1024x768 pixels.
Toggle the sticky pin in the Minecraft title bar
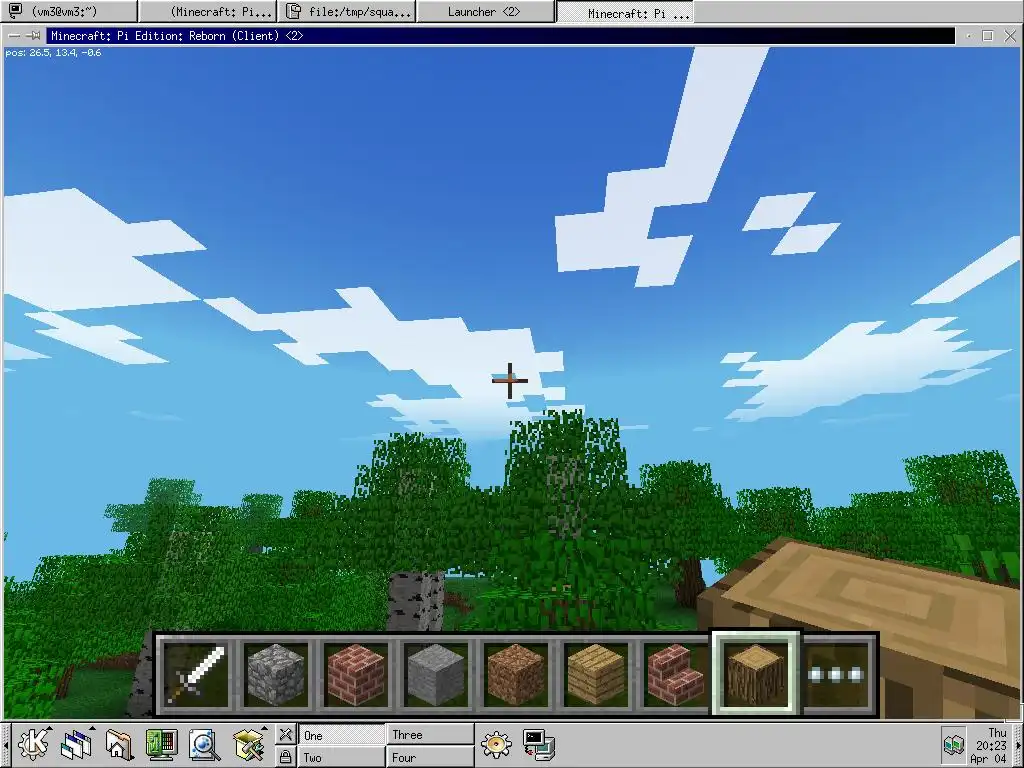click(34, 35)
